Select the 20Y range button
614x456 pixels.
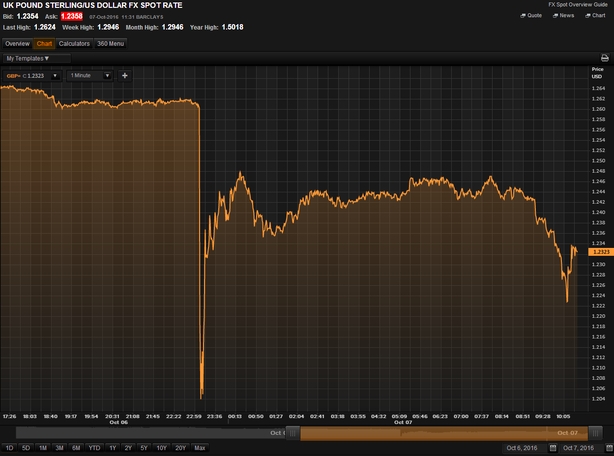click(180, 448)
